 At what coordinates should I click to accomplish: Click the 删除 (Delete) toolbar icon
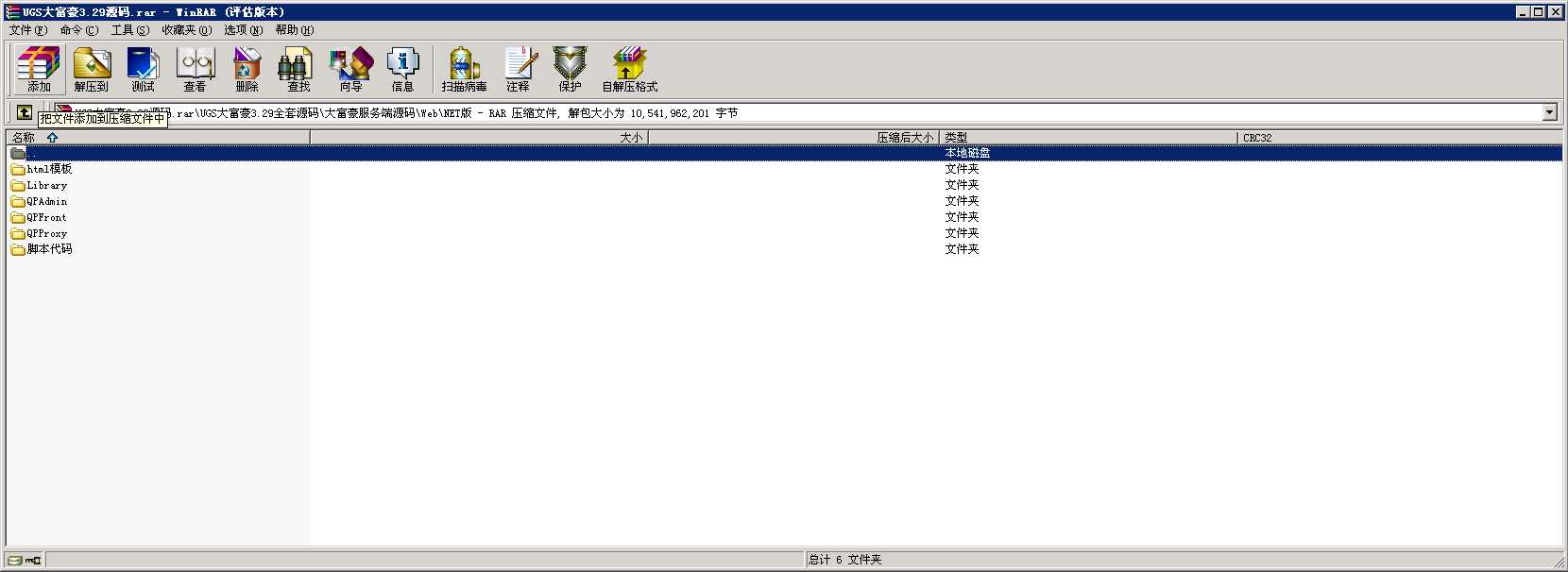pos(247,69)
